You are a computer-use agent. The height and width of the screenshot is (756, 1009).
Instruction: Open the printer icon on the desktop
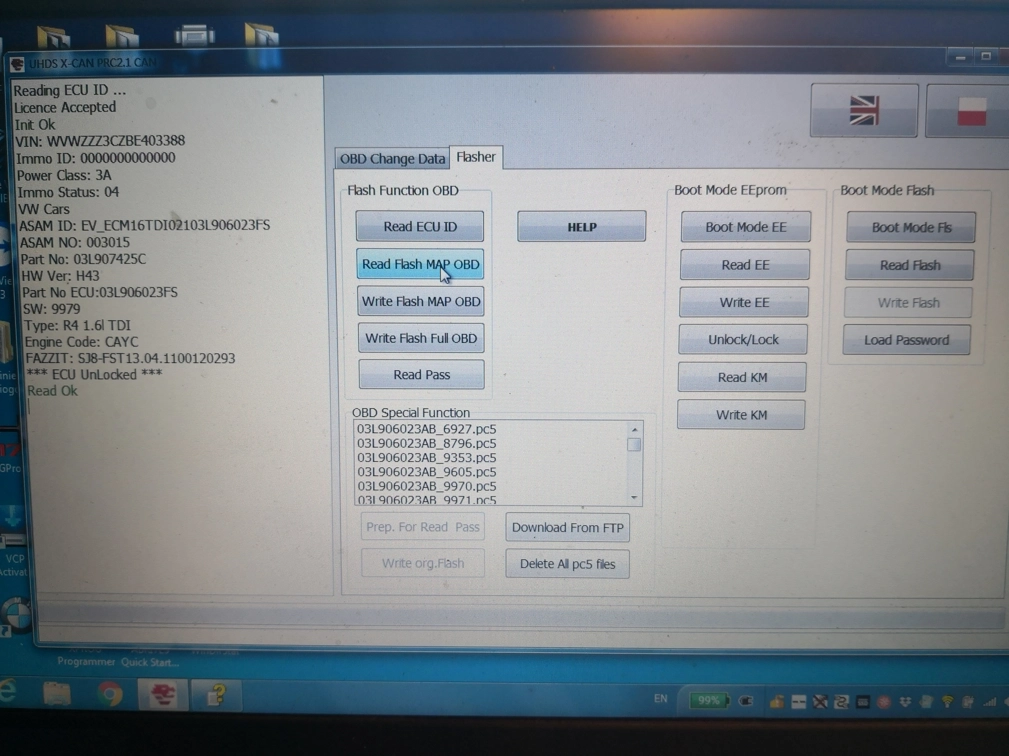pos(194,35)
